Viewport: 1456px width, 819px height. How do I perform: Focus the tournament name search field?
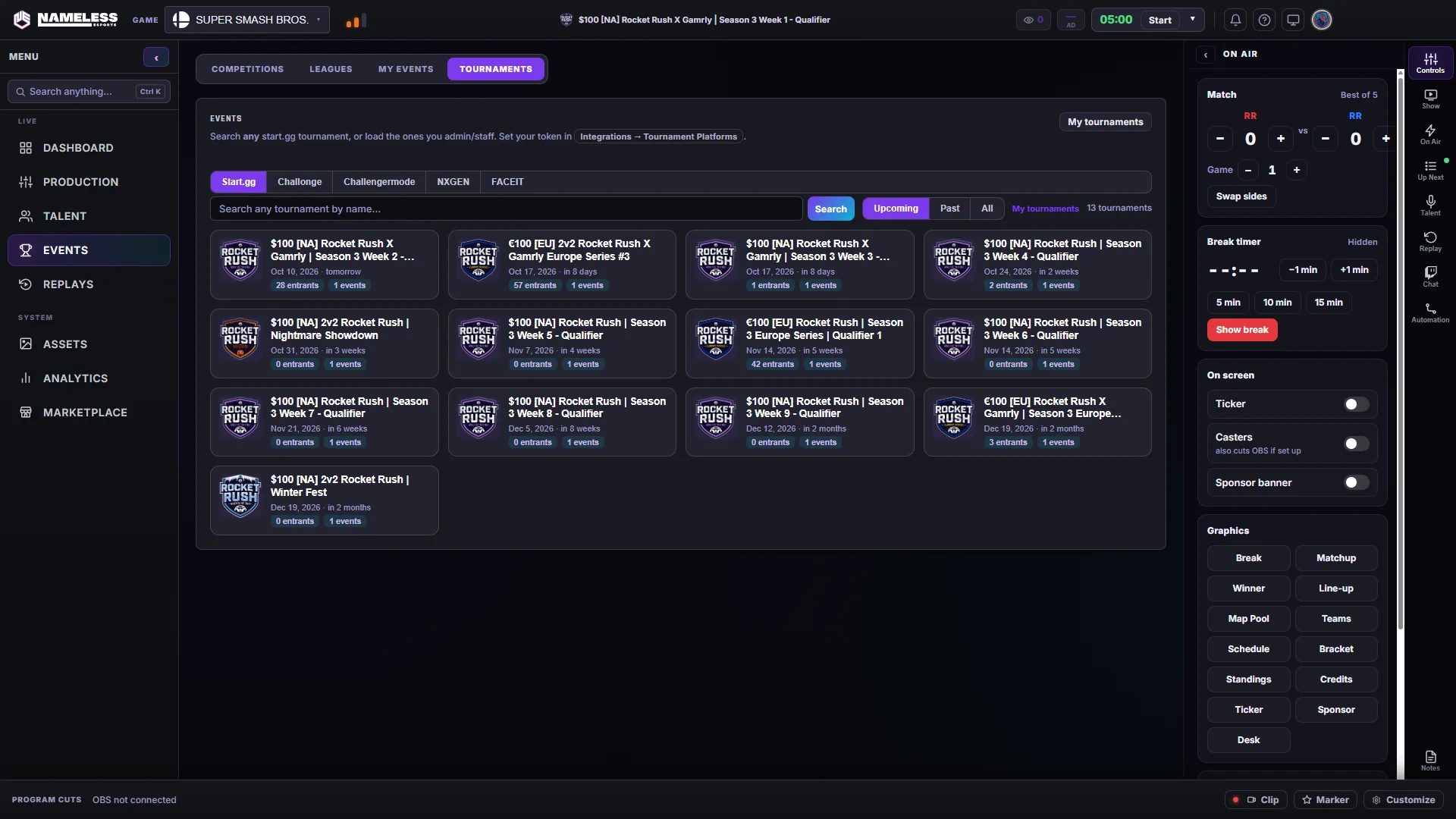coord(506,209)
